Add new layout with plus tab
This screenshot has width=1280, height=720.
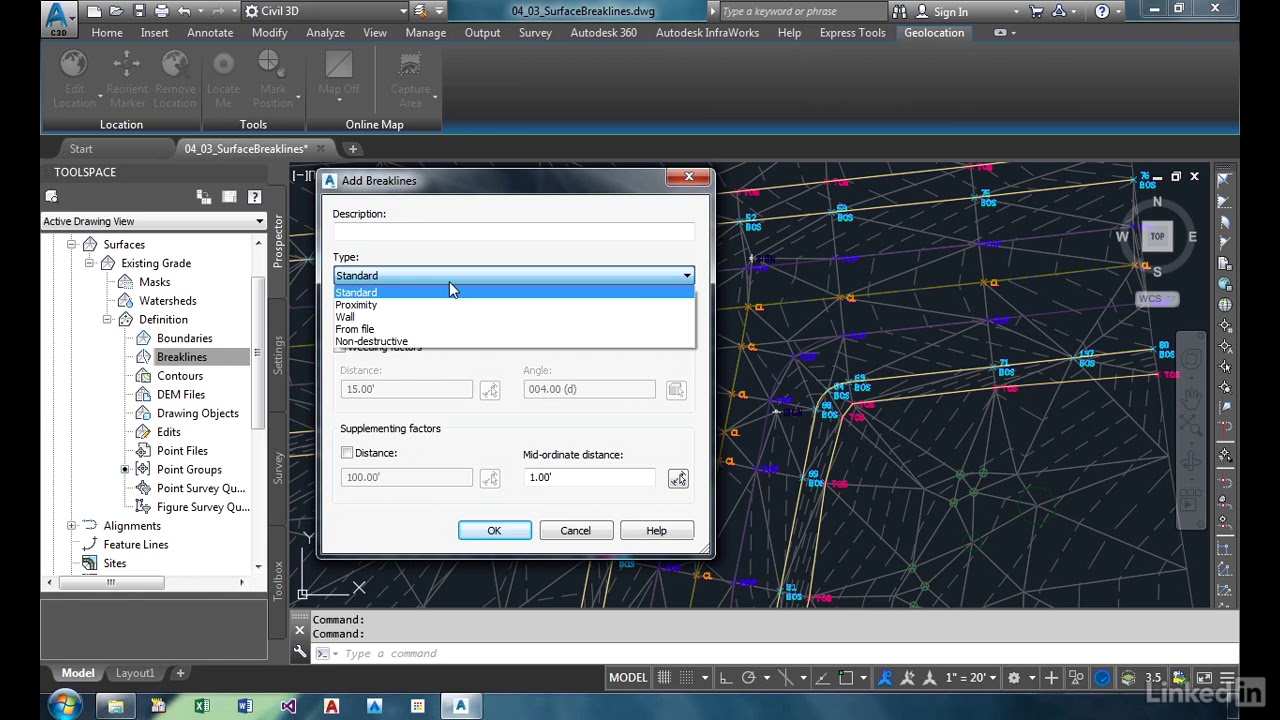(x=180, y=673)
